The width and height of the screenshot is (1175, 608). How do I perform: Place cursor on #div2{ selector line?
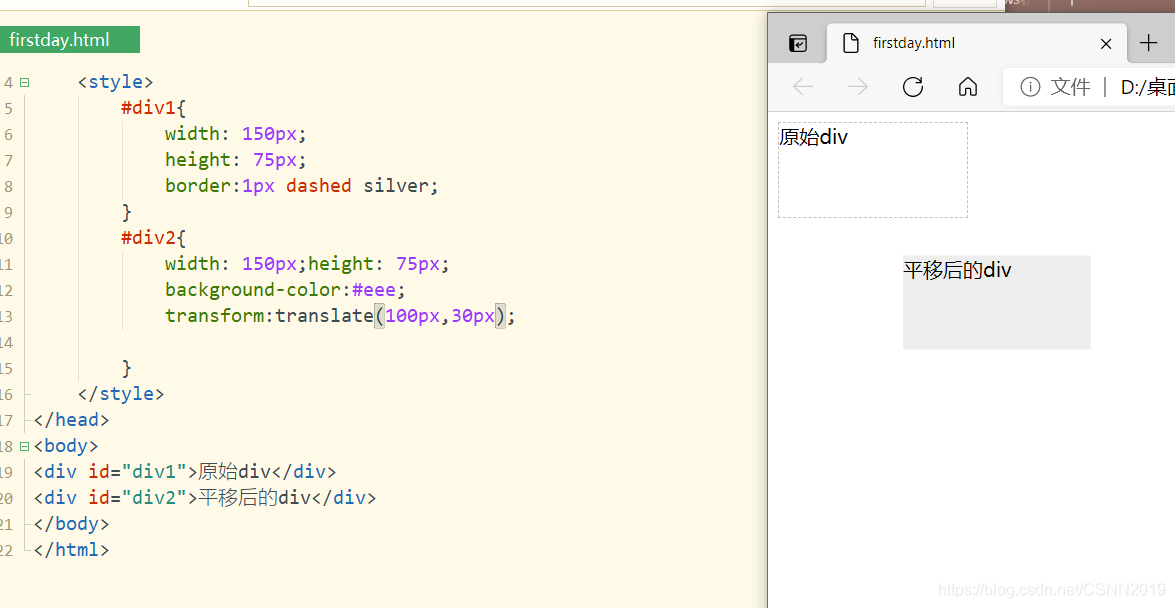point(154,238)
